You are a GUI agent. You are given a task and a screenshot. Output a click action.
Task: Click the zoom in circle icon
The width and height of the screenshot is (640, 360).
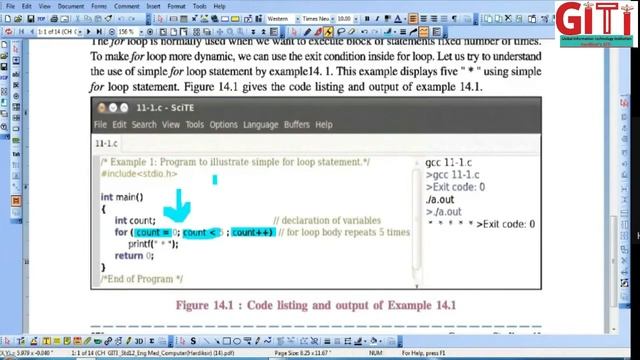[150, 31]
